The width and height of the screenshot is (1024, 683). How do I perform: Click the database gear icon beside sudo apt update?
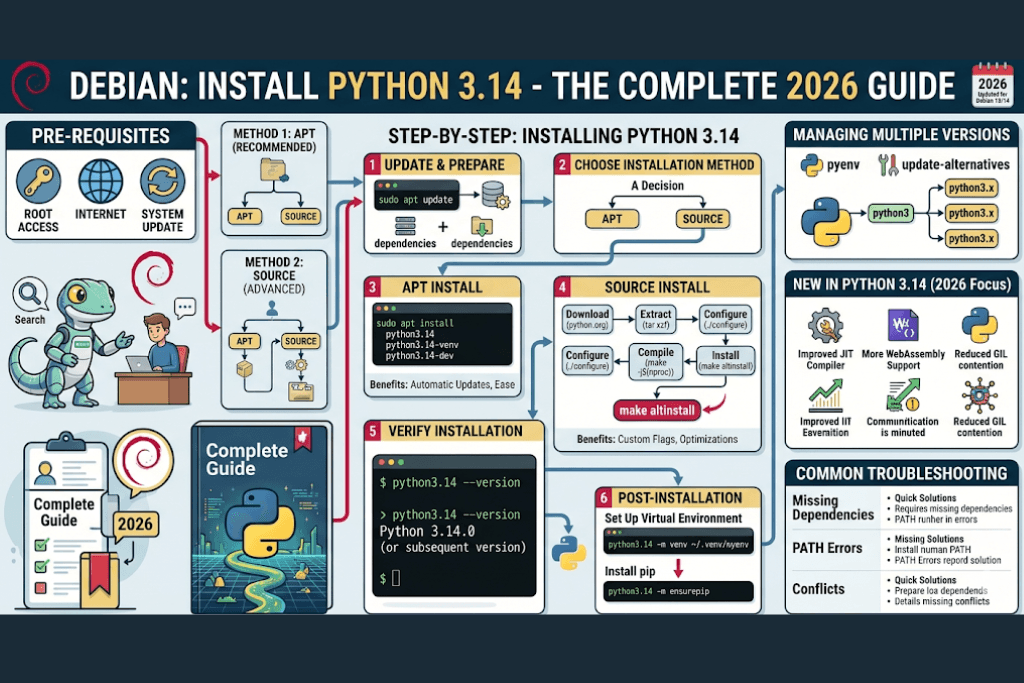tap(495, 195)
